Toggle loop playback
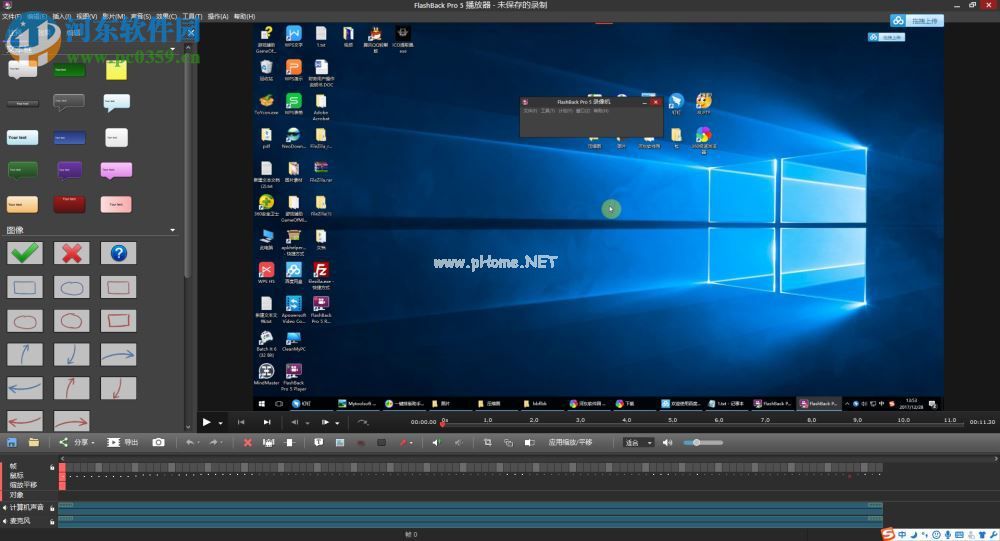Image resolution: width=1000 pixels, height=541 pixels. pyautogui.click(x=363, y=422)
